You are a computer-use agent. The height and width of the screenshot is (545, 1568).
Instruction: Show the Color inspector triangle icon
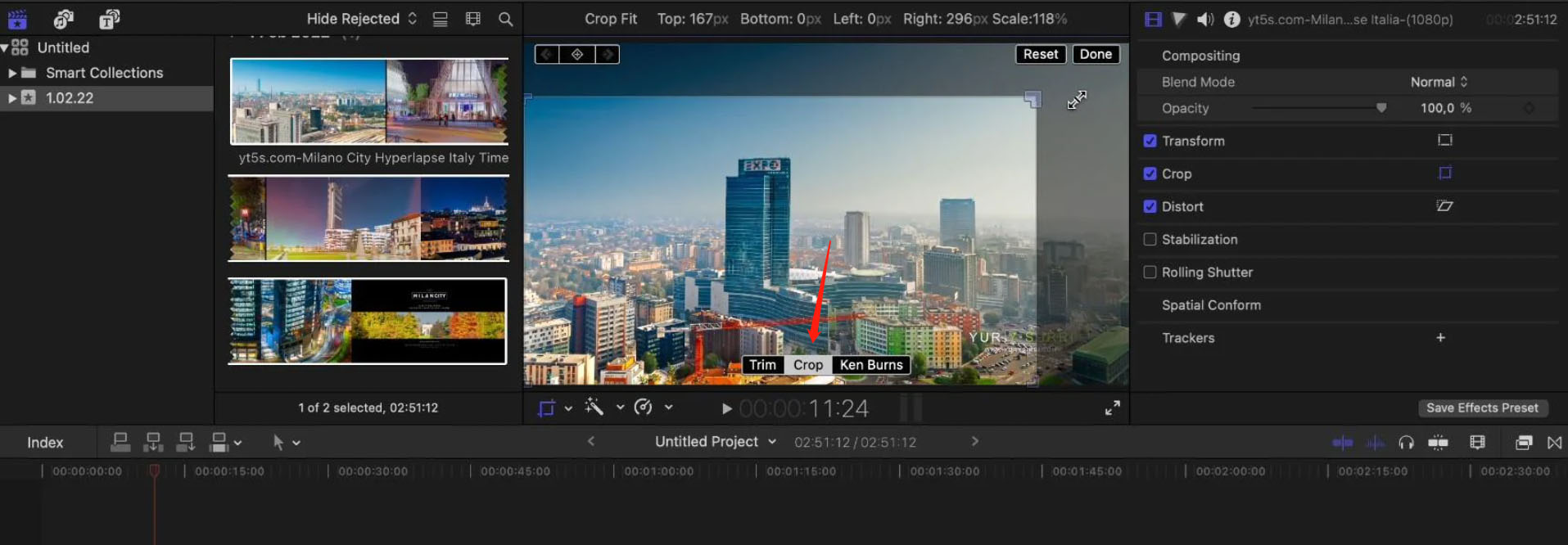[x=1178, y=19]
